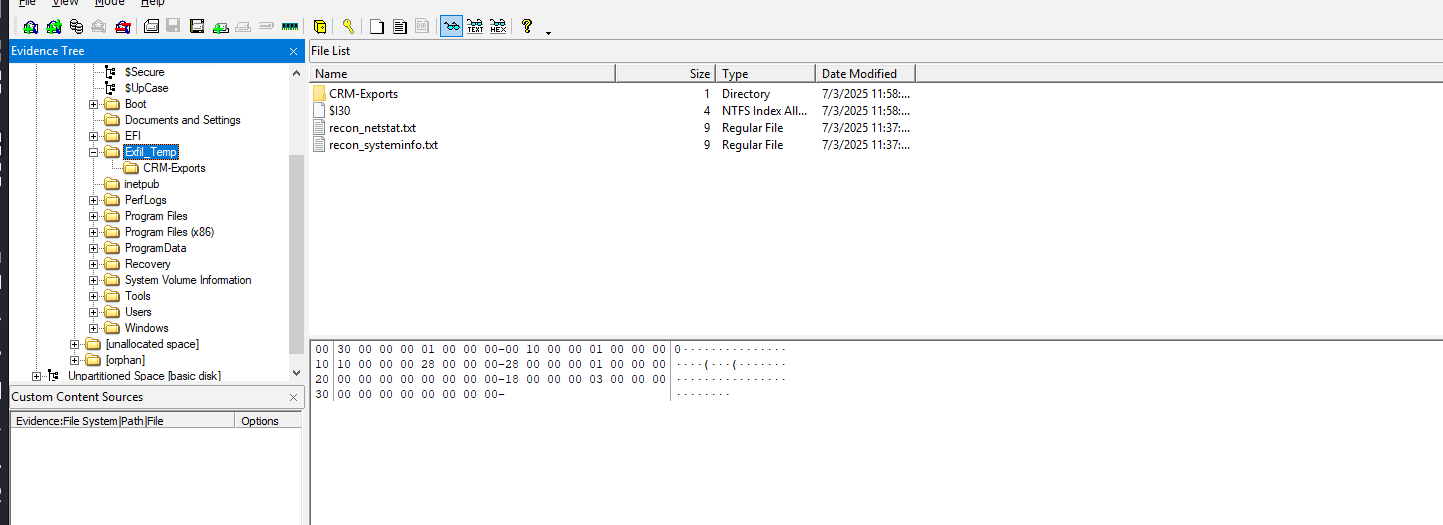Click the yellow Obtain Protected Files icon
Image resolution: width=1443 pixels, height=525 pixels.
point(320,27)
